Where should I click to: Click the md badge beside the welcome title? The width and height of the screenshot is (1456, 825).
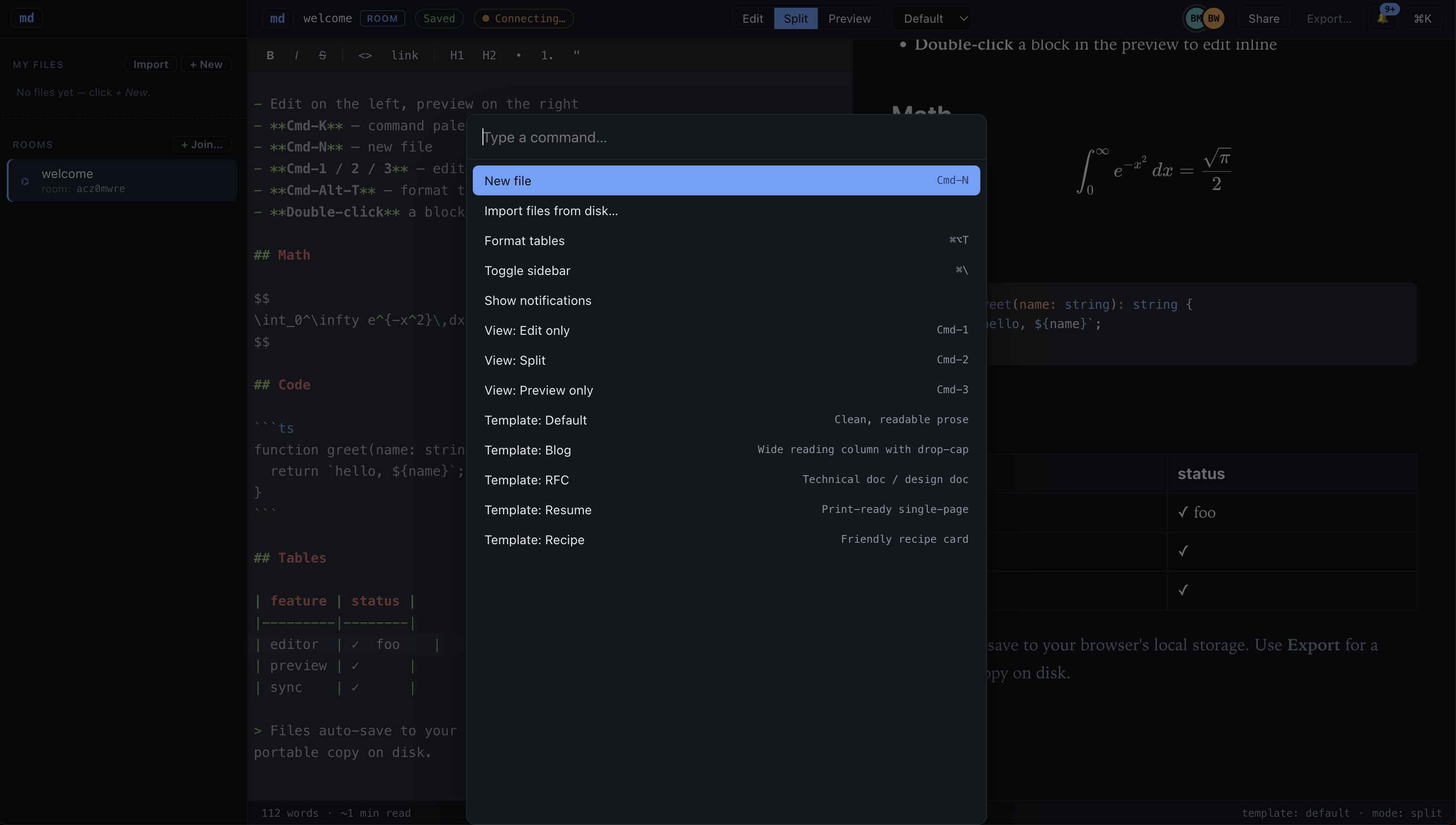pyautogui.click(x=277, y=18)
